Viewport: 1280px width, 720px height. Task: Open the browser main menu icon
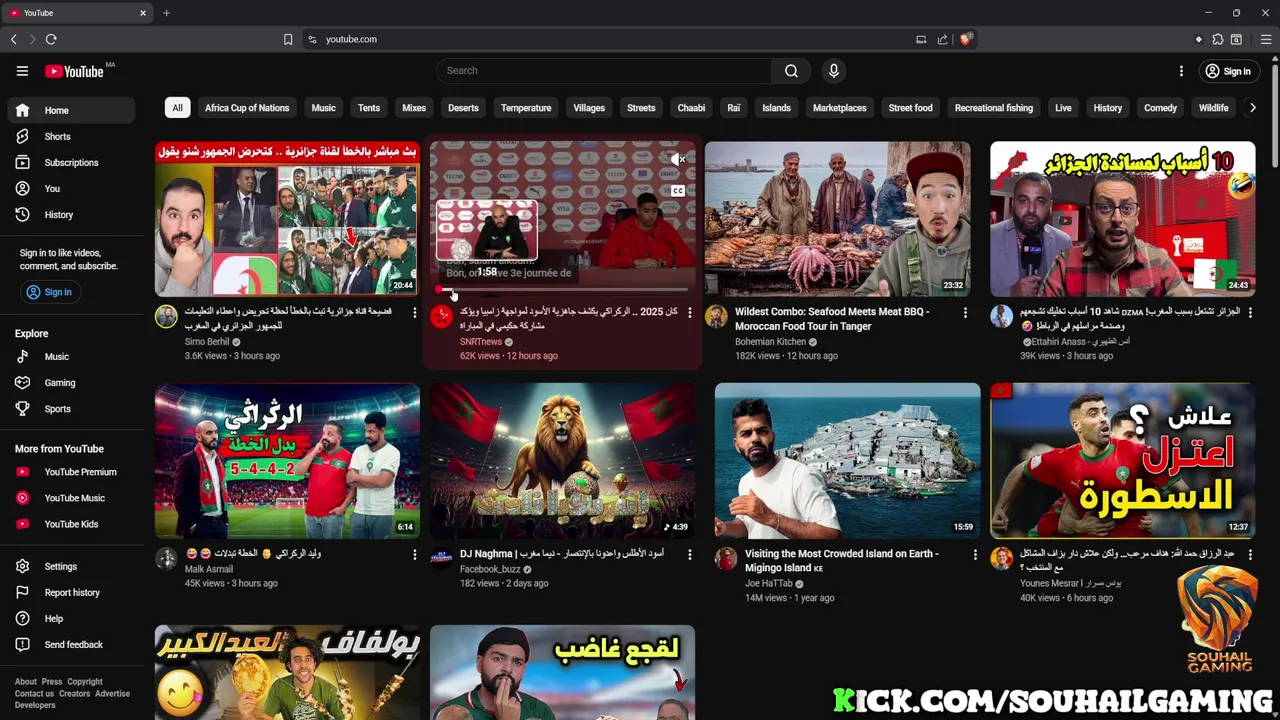[1265, 39]
